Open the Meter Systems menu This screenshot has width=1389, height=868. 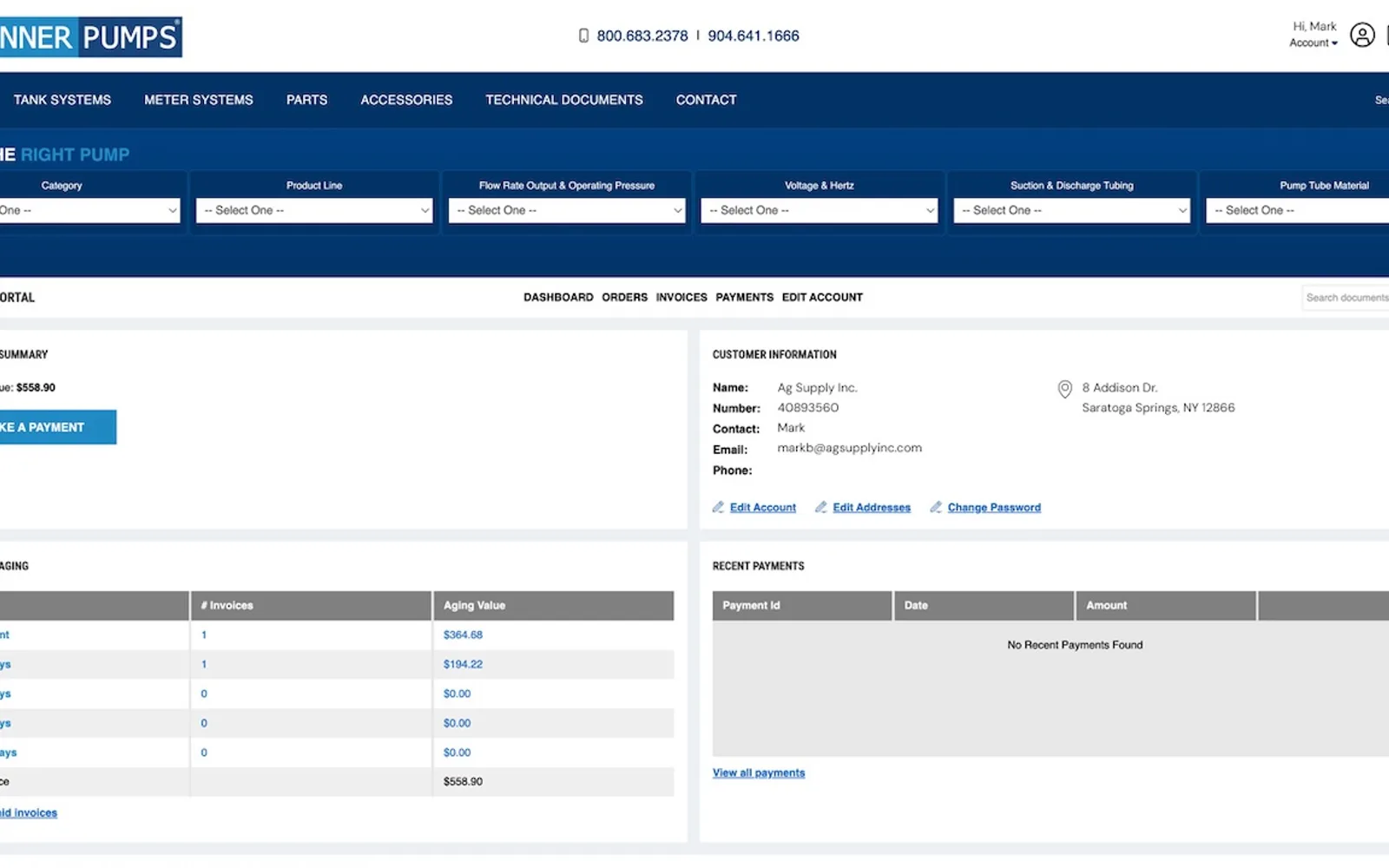pos(199,100)
